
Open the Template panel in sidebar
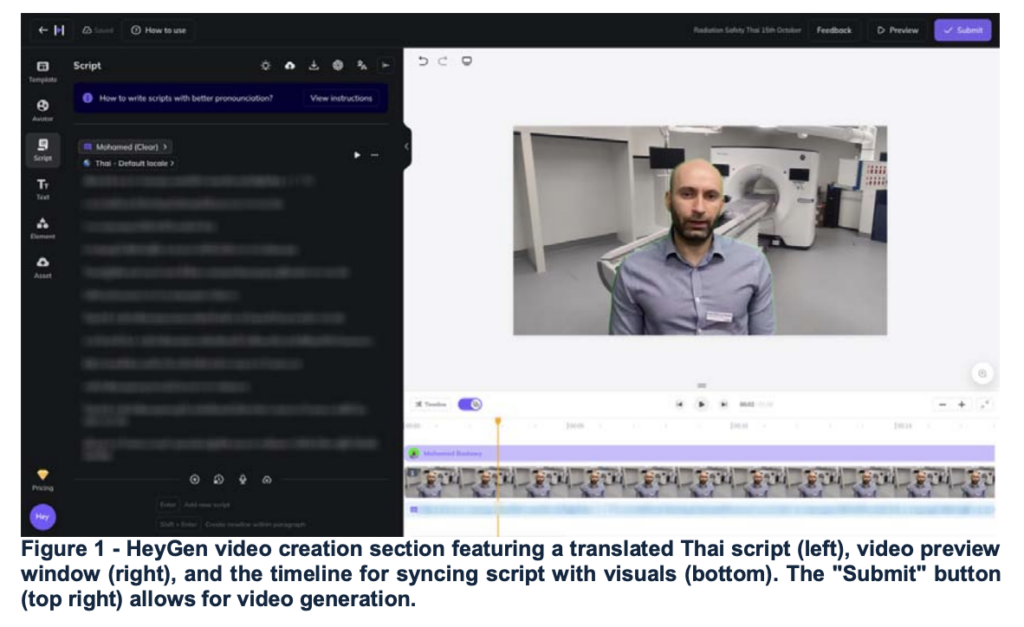coord(42,70)
